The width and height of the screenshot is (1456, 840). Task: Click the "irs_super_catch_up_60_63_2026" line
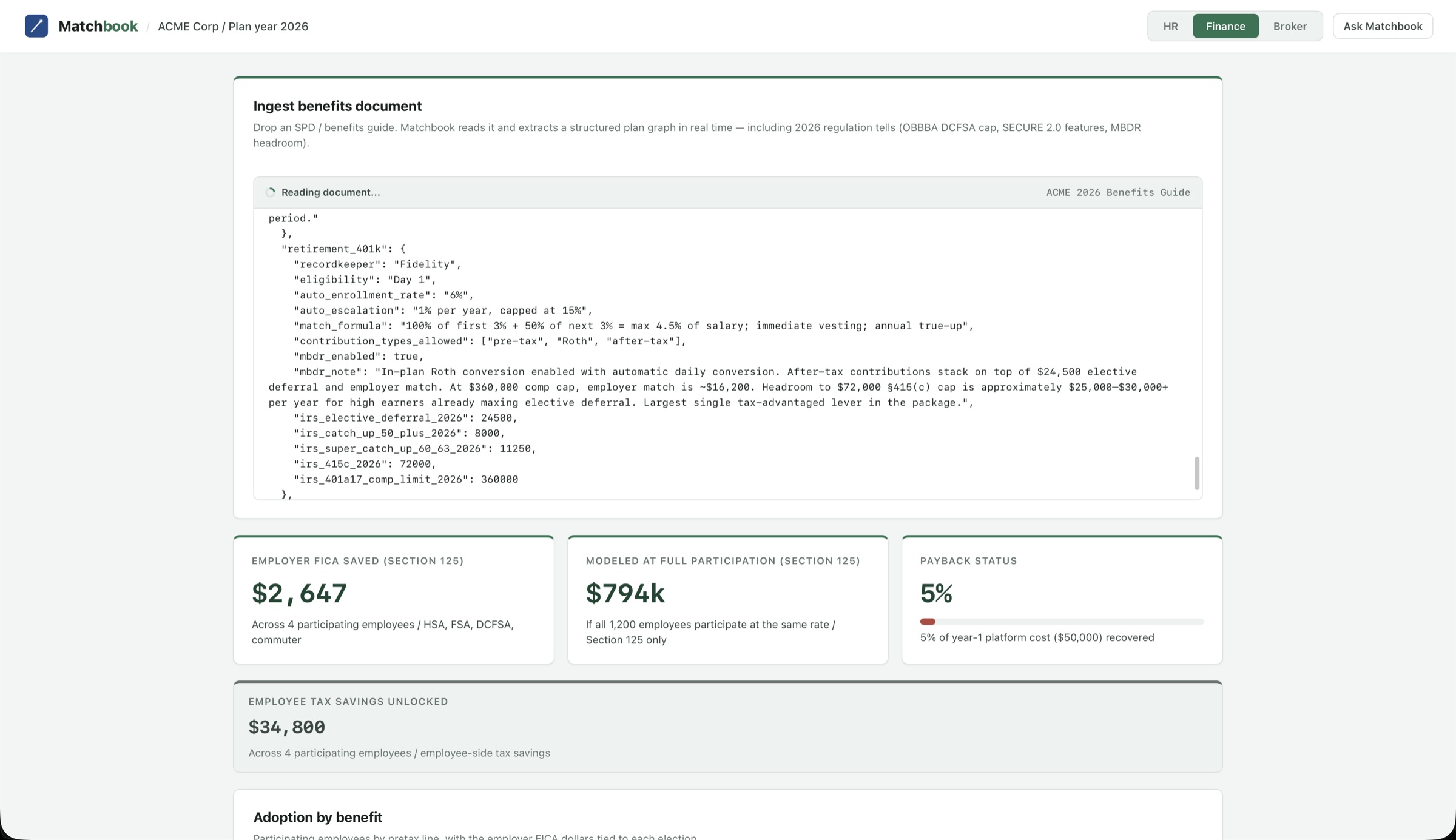point(415,449)
